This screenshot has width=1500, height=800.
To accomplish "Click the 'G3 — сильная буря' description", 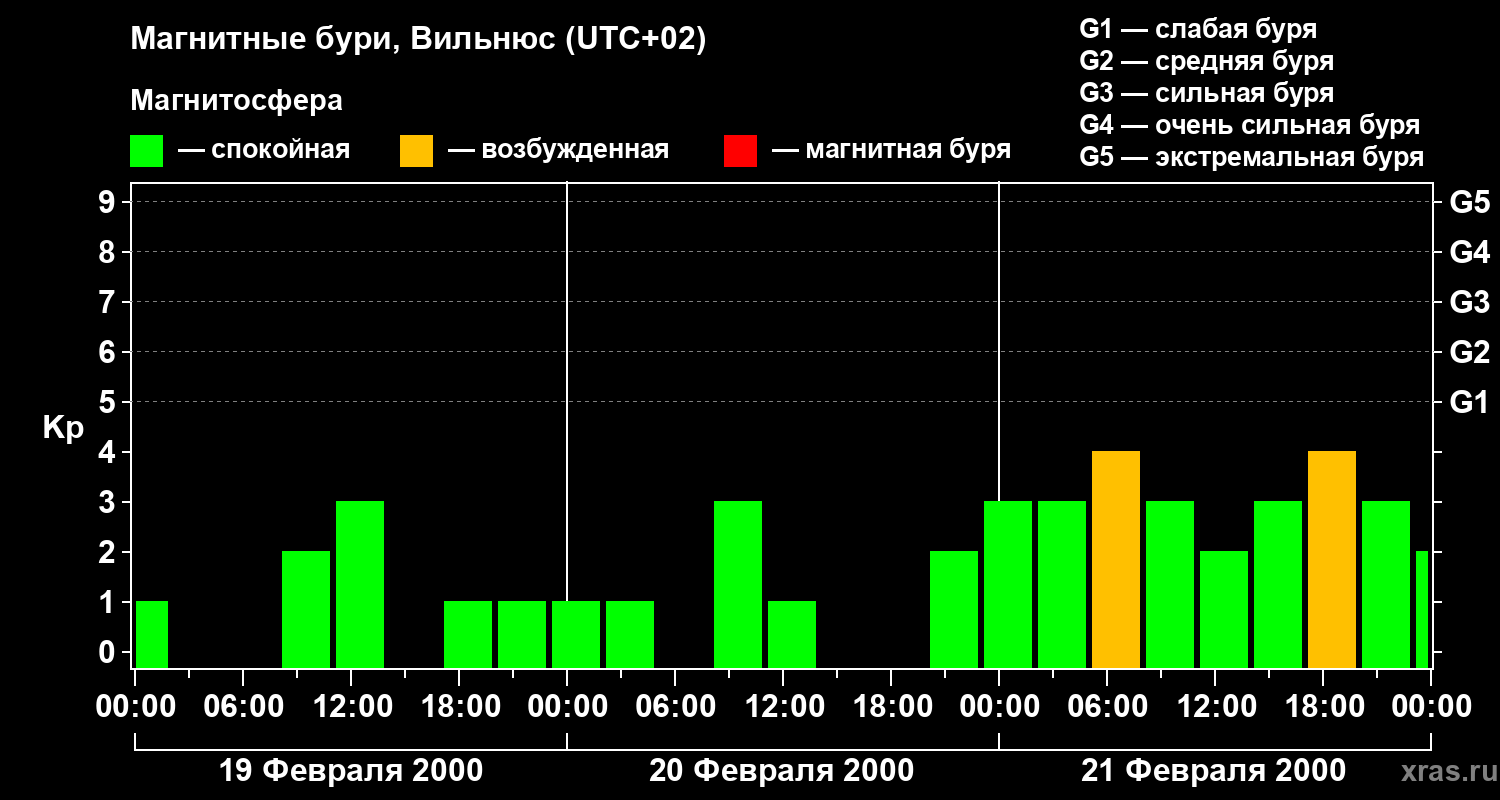I will (x=1207, y=93).
